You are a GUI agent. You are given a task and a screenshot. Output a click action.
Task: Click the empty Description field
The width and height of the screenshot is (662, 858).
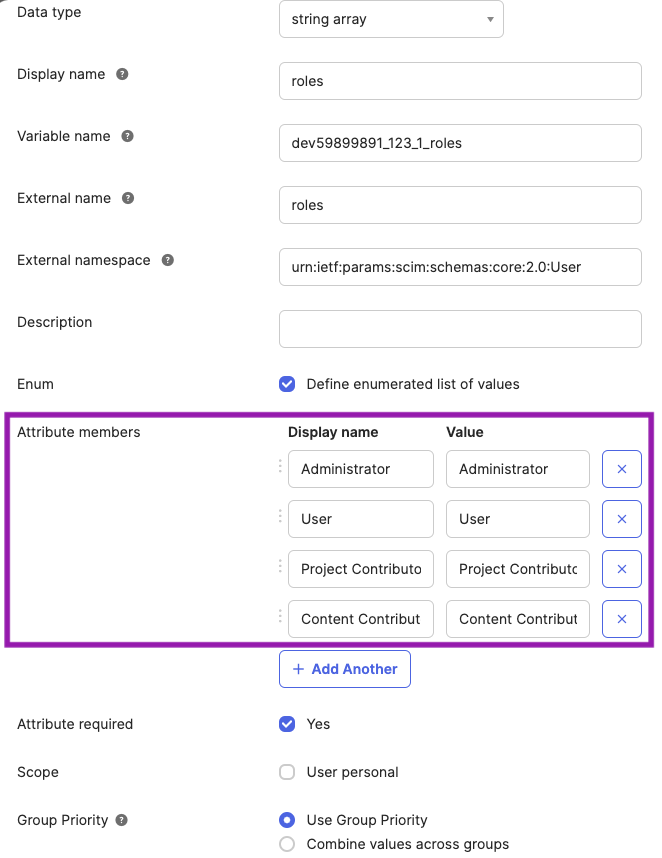[460, 329]
